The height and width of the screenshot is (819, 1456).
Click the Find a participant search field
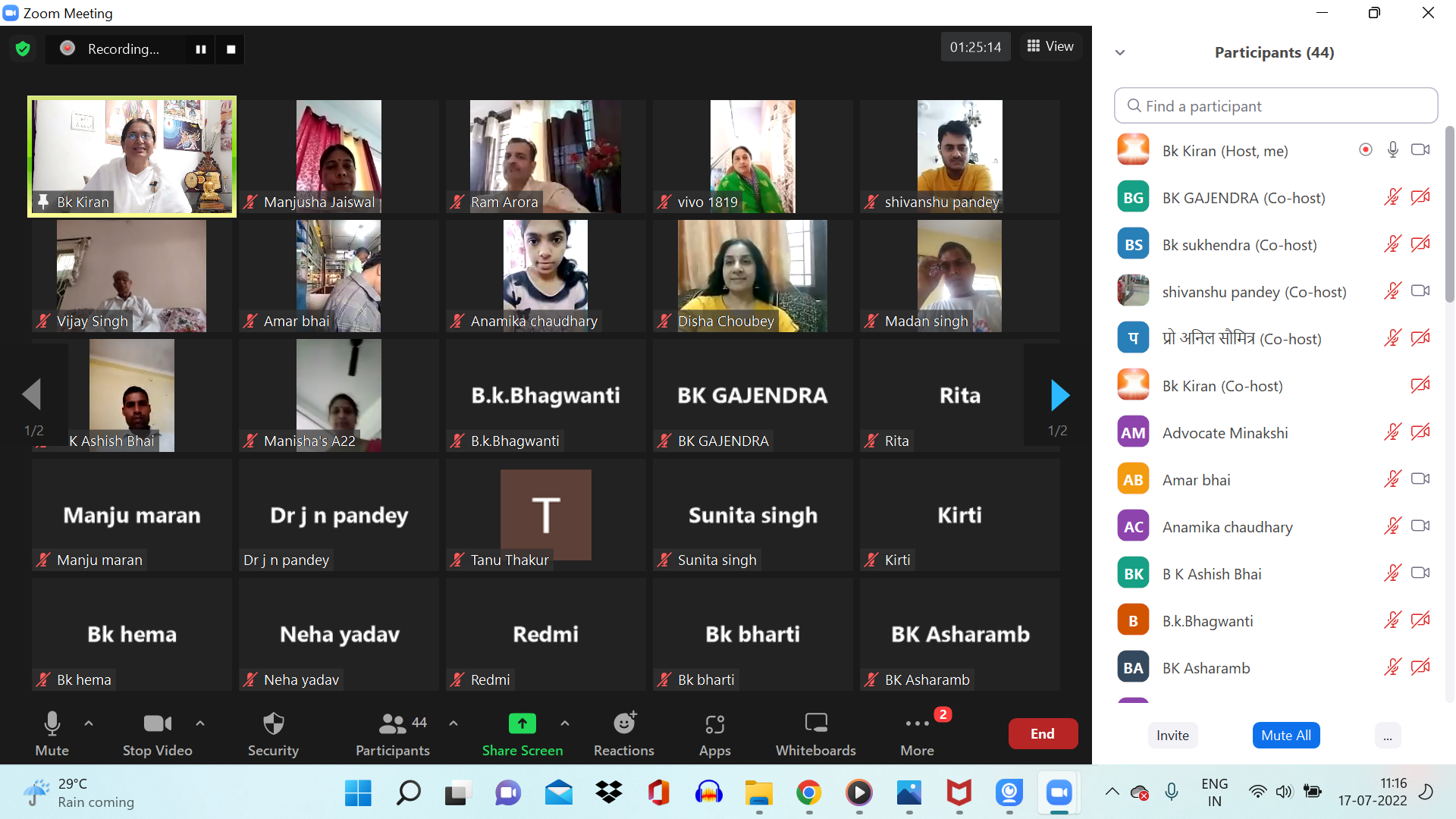tap(1276, 106)
